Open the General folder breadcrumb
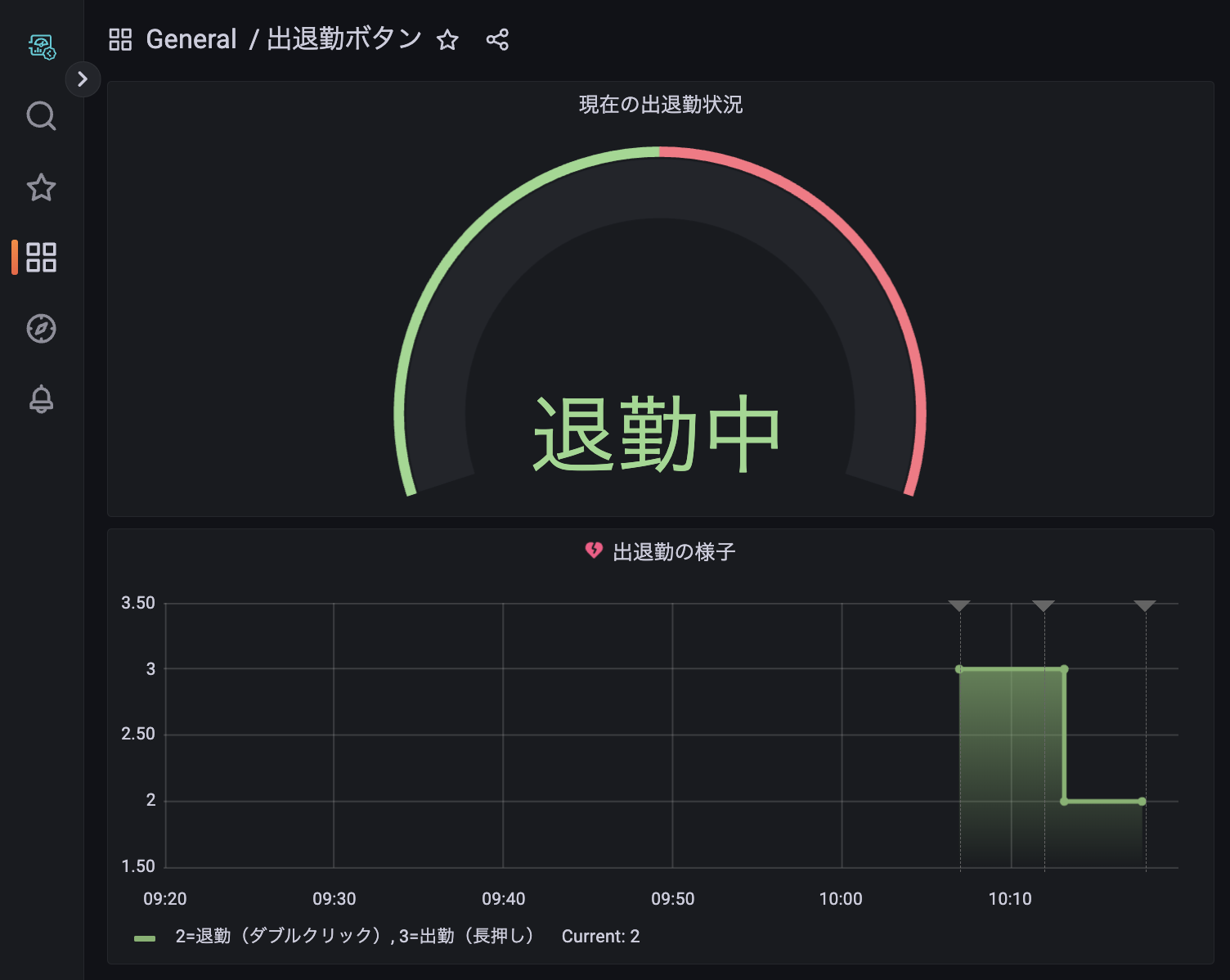This screenshot has height=980, width=1230. coord(191,39)
